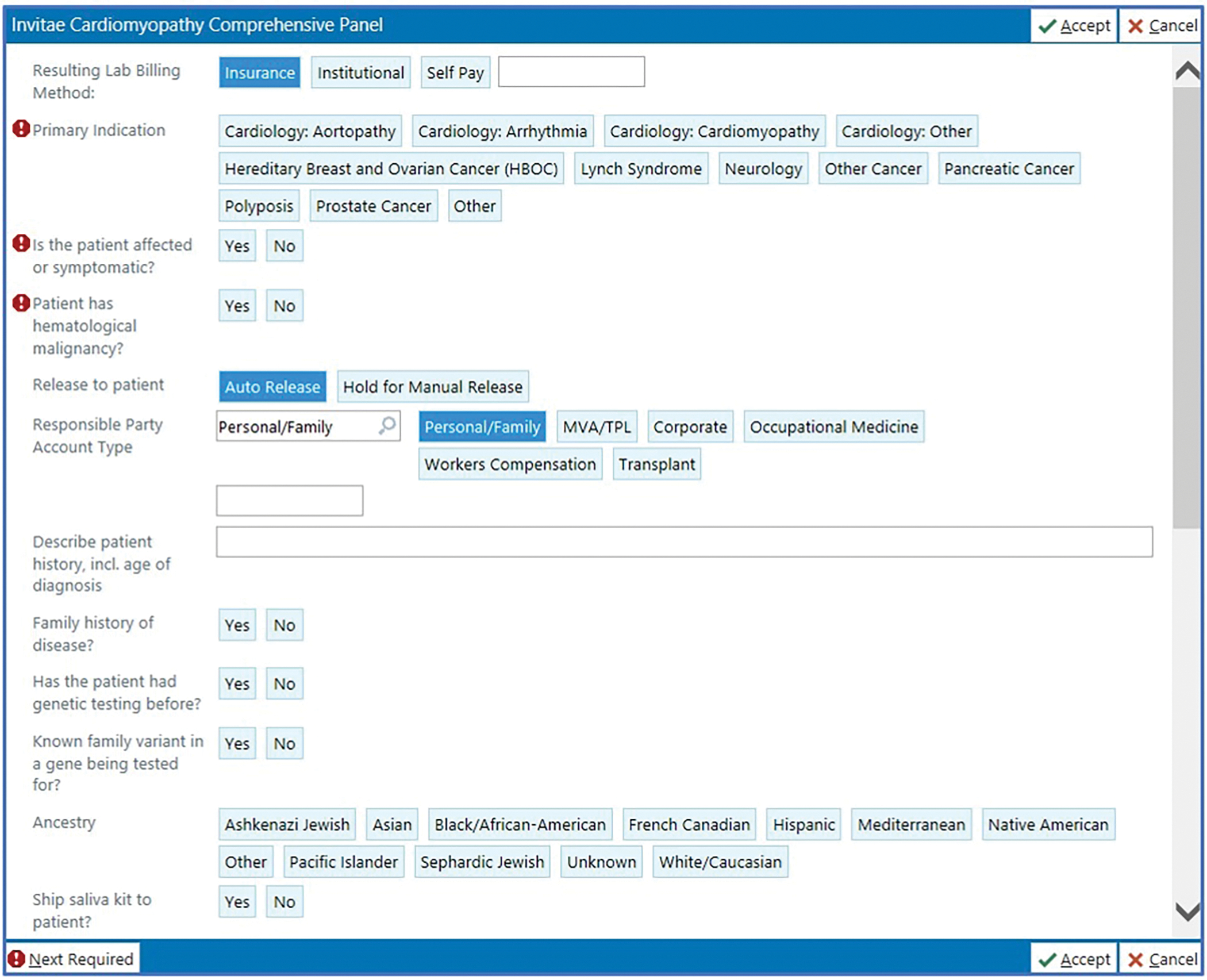Click the magnifier icon in Responsible Party field

(387, 426)
